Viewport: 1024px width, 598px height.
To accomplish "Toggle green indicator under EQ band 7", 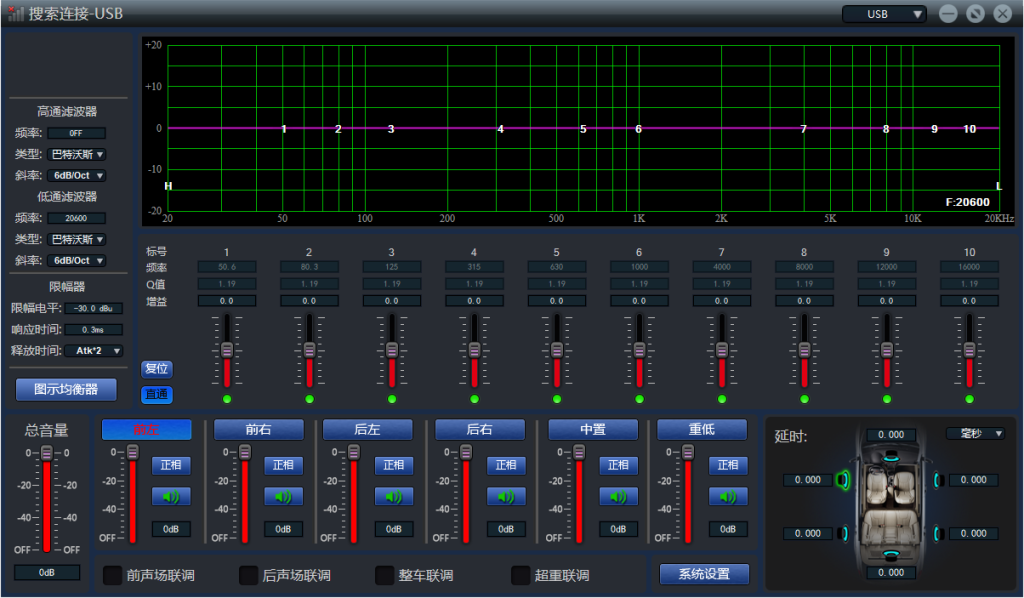I will pyautogui.click(x=722, y=399).
